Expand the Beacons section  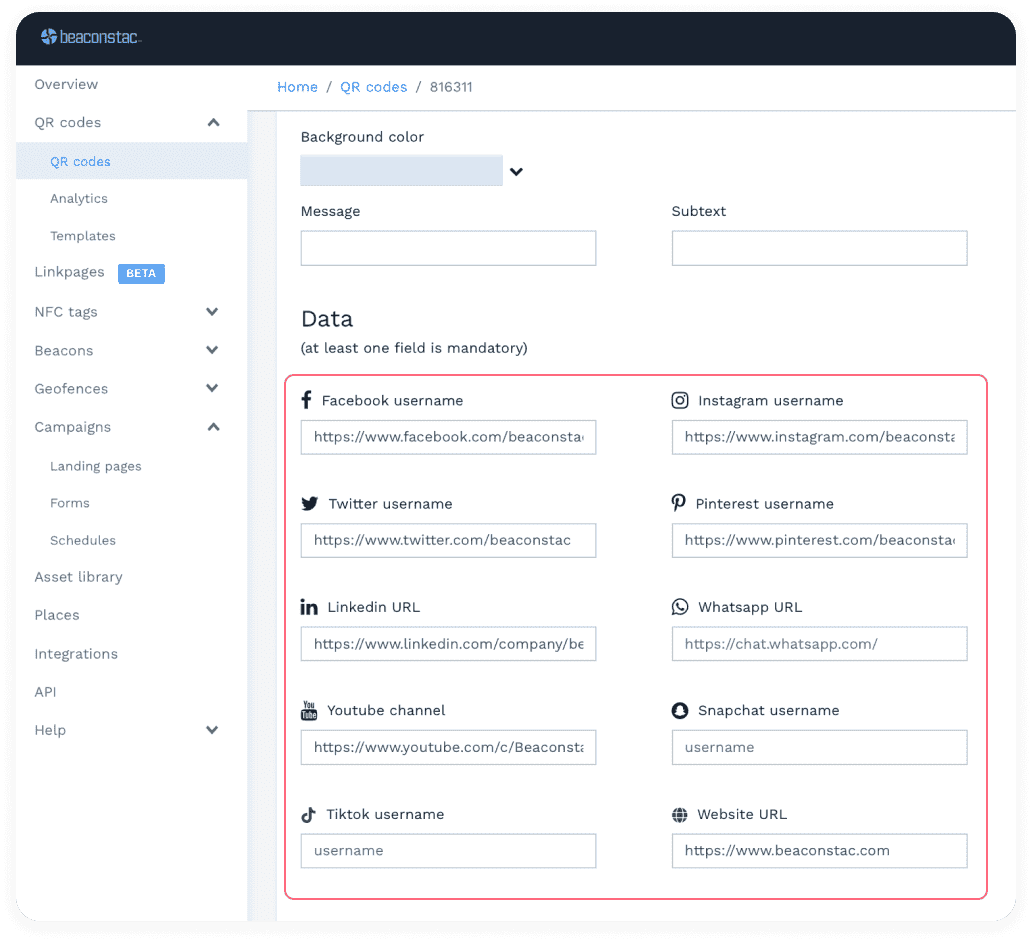[212, 350]
